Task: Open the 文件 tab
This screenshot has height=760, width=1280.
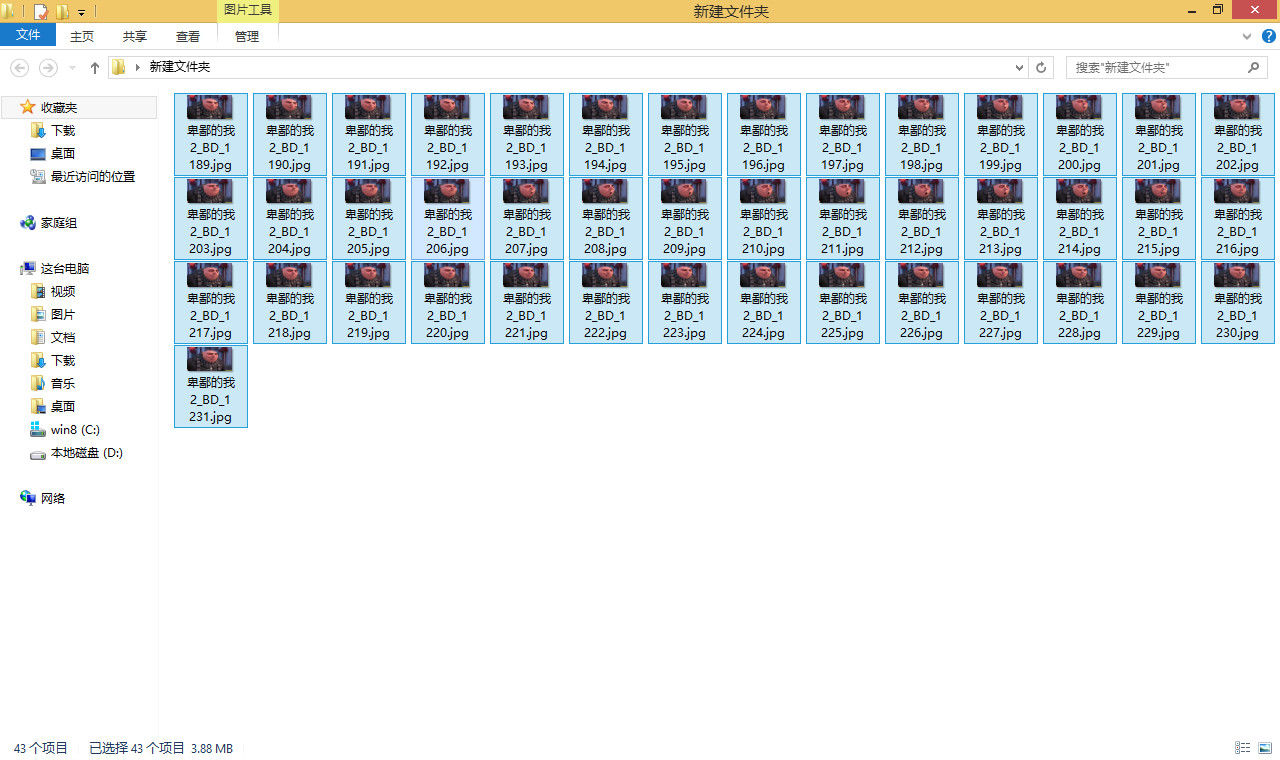Action: pos(28,35)
